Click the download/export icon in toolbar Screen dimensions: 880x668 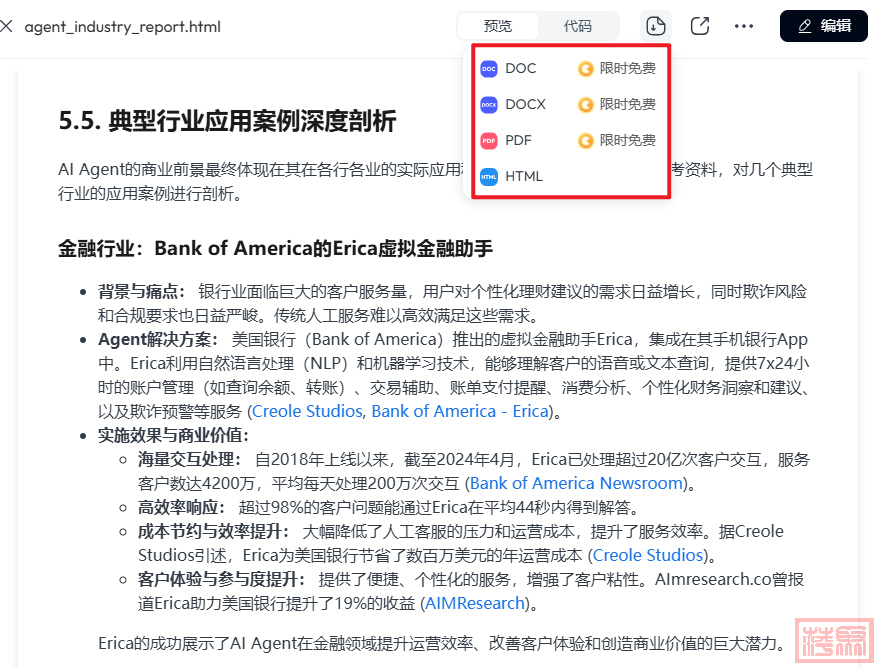pyautogui.click(x=656, y=26)
